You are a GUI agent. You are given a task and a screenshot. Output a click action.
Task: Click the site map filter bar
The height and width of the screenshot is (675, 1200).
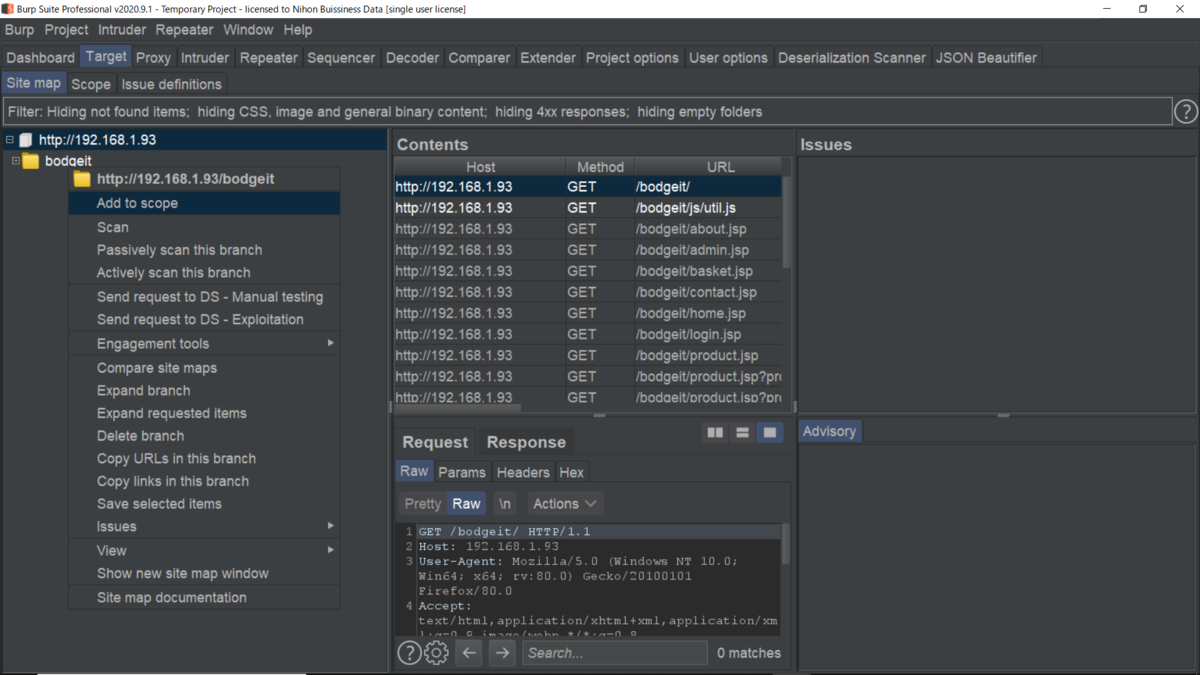click(587, 112)
